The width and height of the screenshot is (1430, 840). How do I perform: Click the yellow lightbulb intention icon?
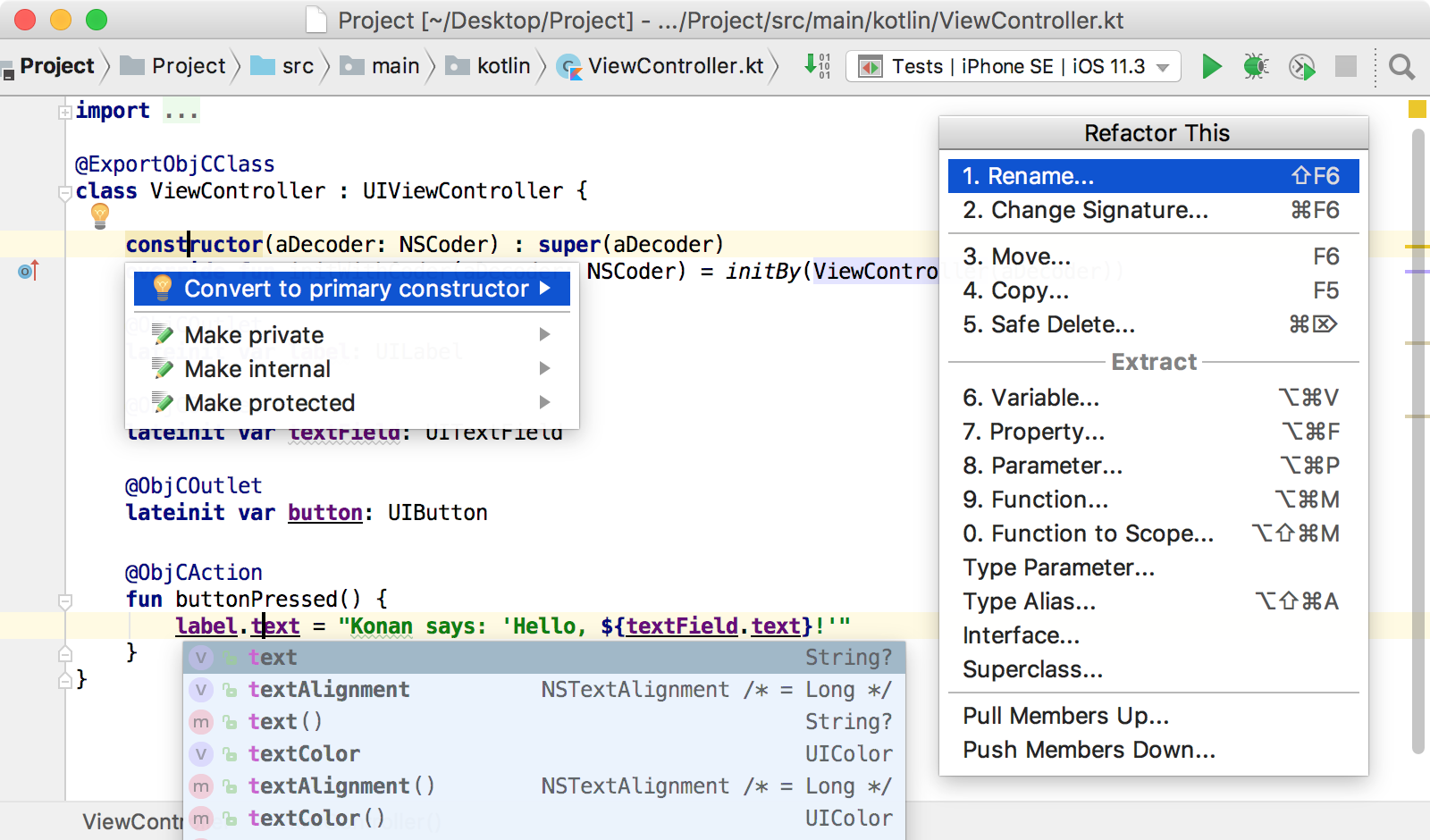[x=100, y=215]
